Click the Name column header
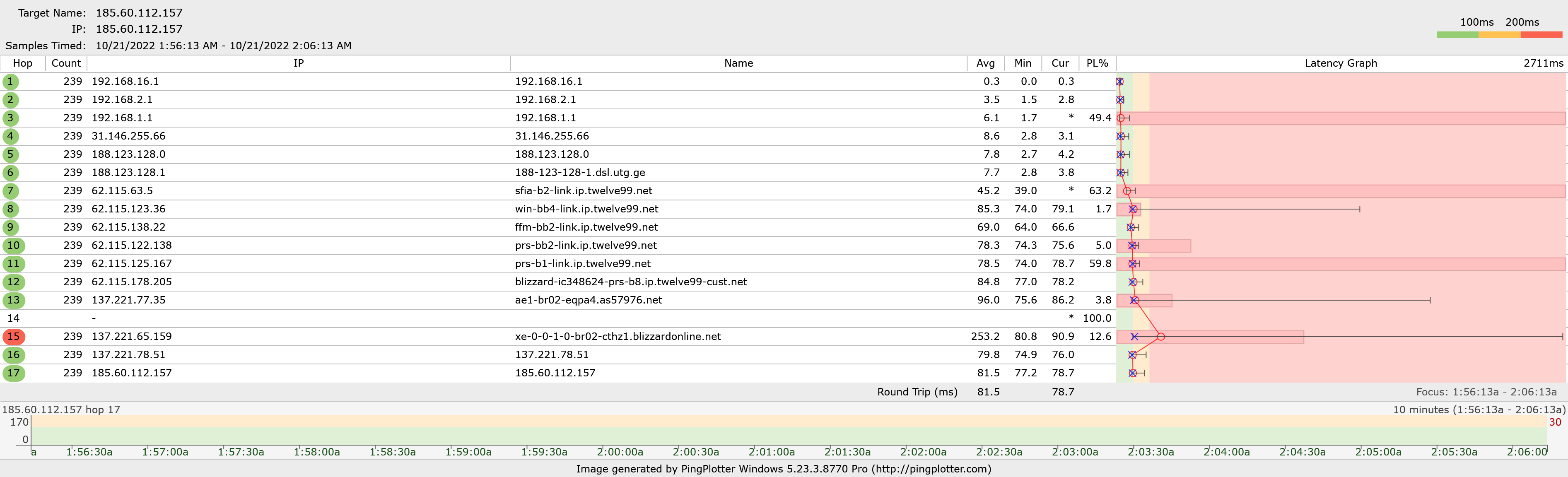Viewport: 1568px width, 477px height. [x=738, y=63]
